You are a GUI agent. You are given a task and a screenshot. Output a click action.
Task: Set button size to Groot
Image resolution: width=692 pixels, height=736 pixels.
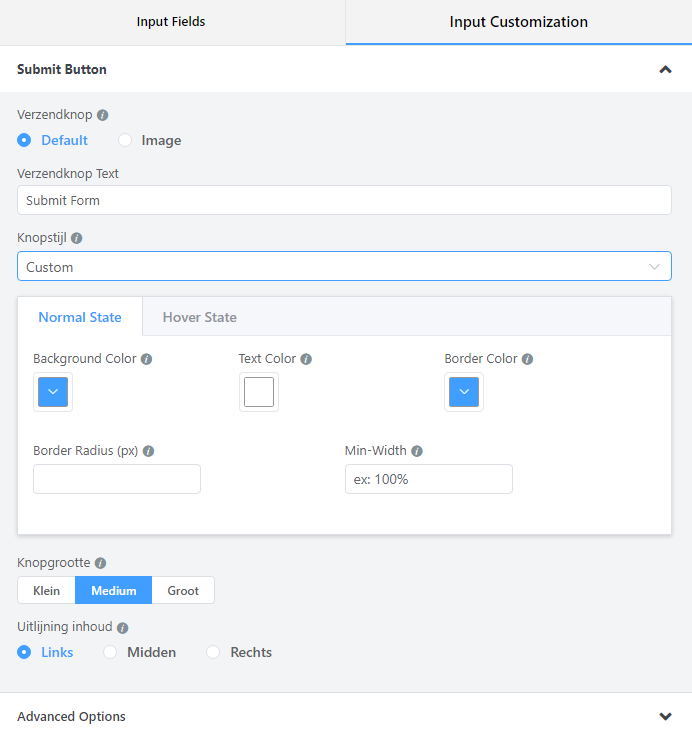pyautogui.click(x=183, y=591)
